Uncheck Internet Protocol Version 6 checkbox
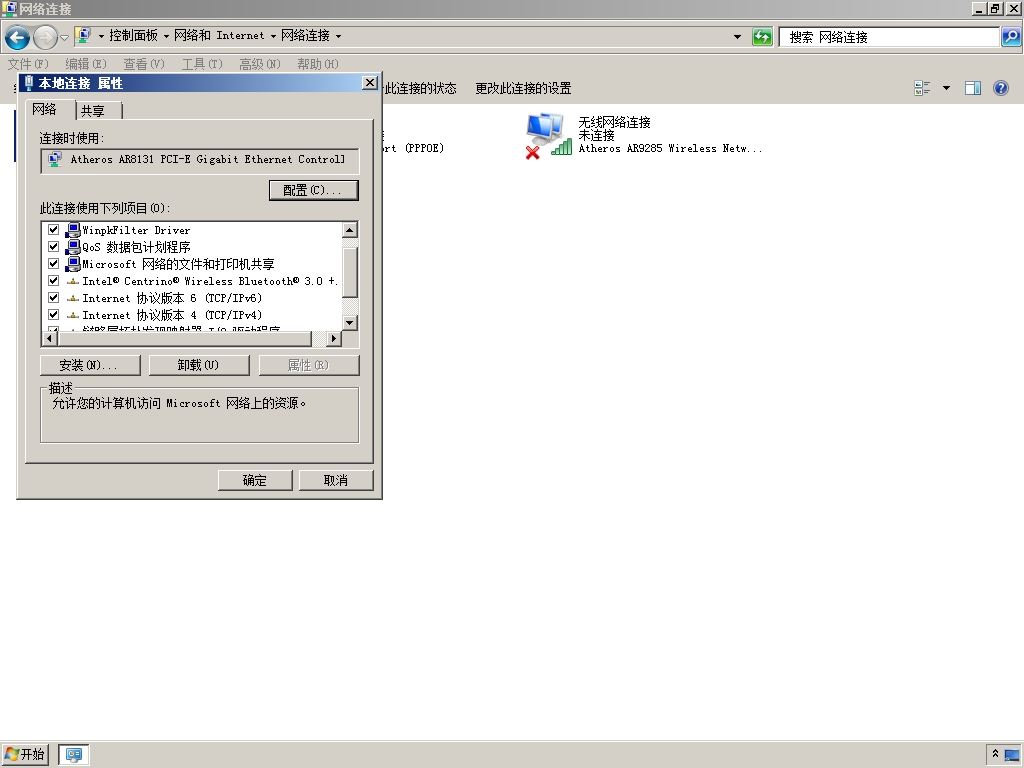Image resolution: width=1024 pixels, height=768 pixels. coord(54,298)
